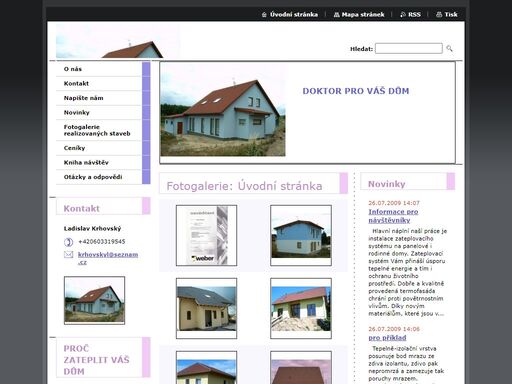Click the sitemap icon beside Mapa stránek
The width and height of the screenshot is (512, 384).
tap(337, 15)
